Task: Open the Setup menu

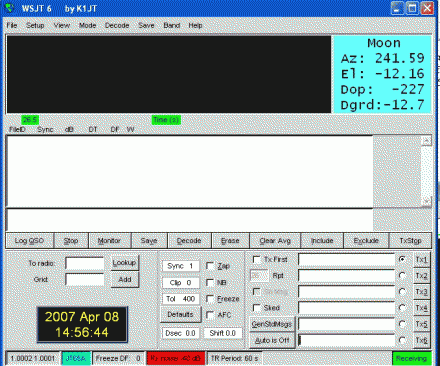Action: pos(35,25)
